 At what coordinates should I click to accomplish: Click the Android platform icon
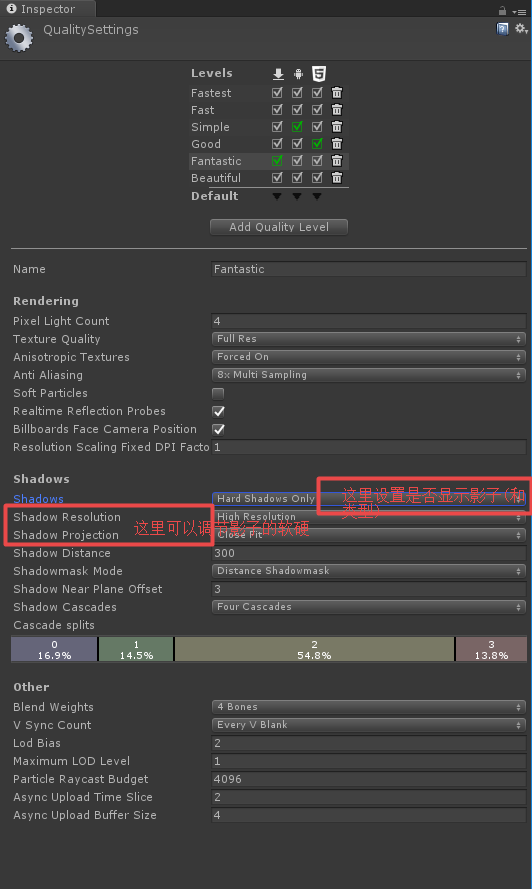[298, 74]
